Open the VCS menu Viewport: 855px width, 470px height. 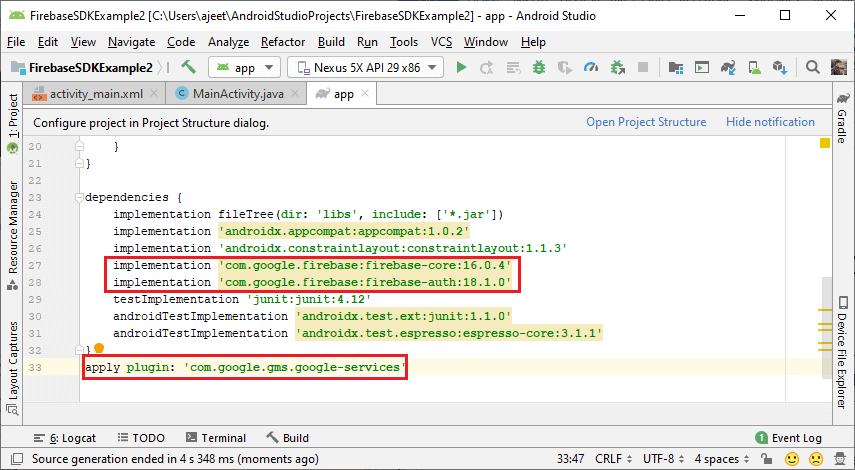[x=441, y=42]
